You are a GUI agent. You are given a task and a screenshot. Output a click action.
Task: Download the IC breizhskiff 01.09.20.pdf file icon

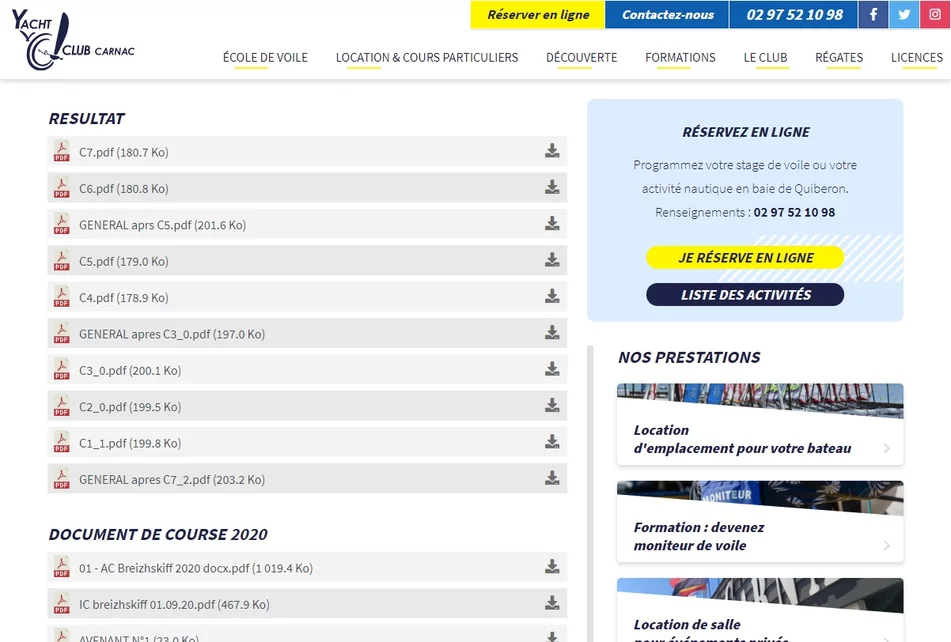(552, 604)
